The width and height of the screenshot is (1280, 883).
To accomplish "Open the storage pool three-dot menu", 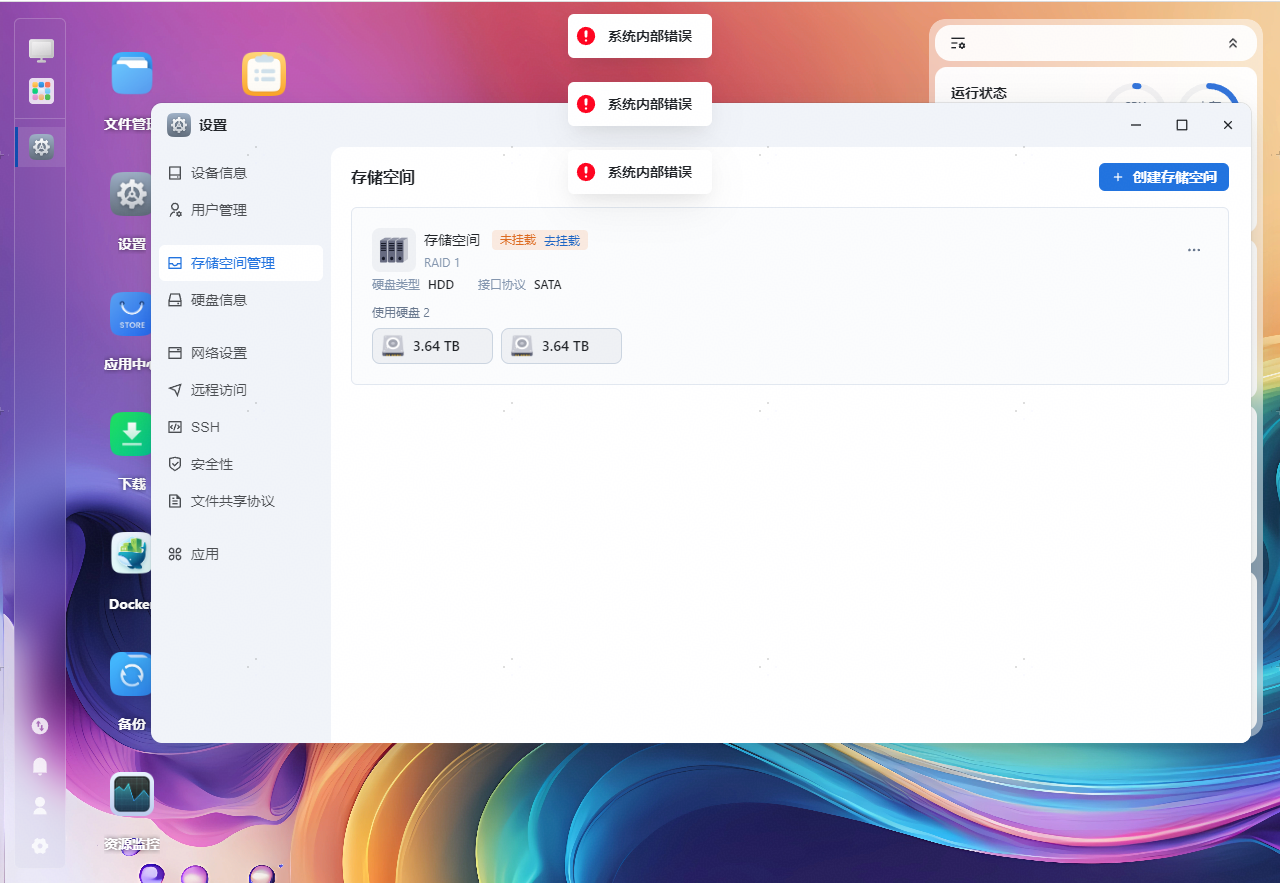I will [1194, 250].
